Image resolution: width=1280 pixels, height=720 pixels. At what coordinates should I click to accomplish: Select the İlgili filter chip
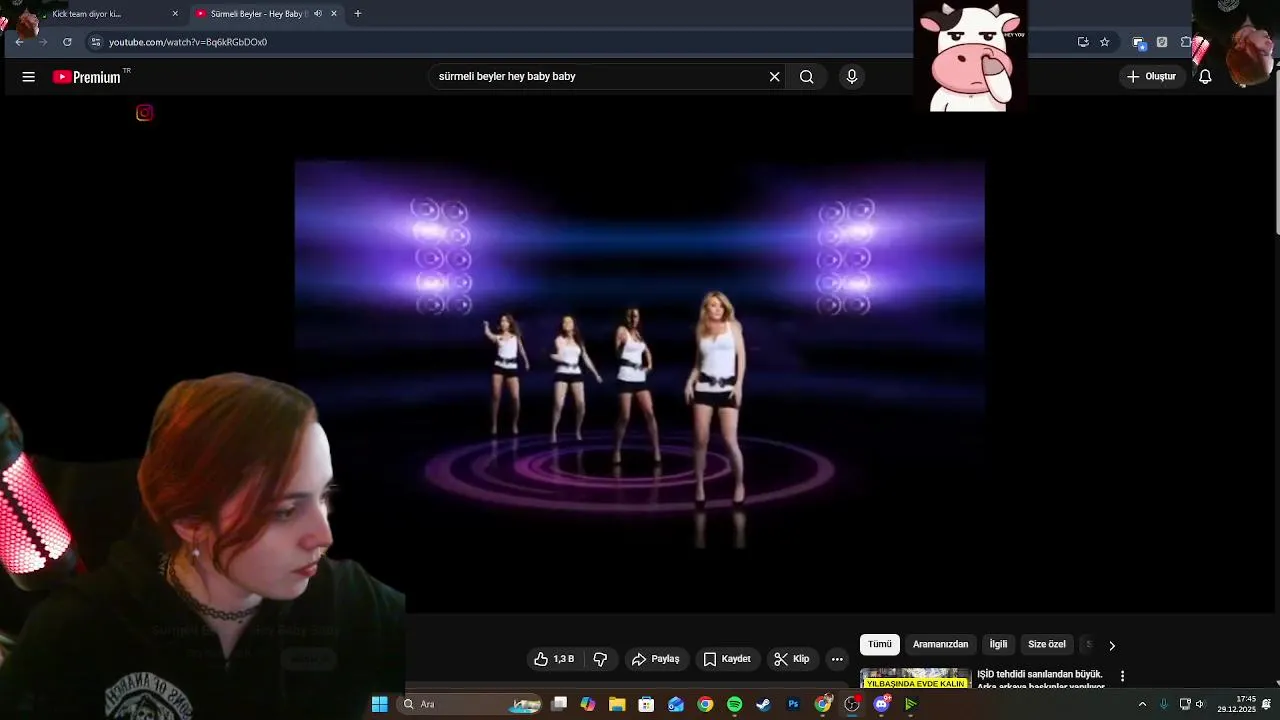[x=998, y=645]
